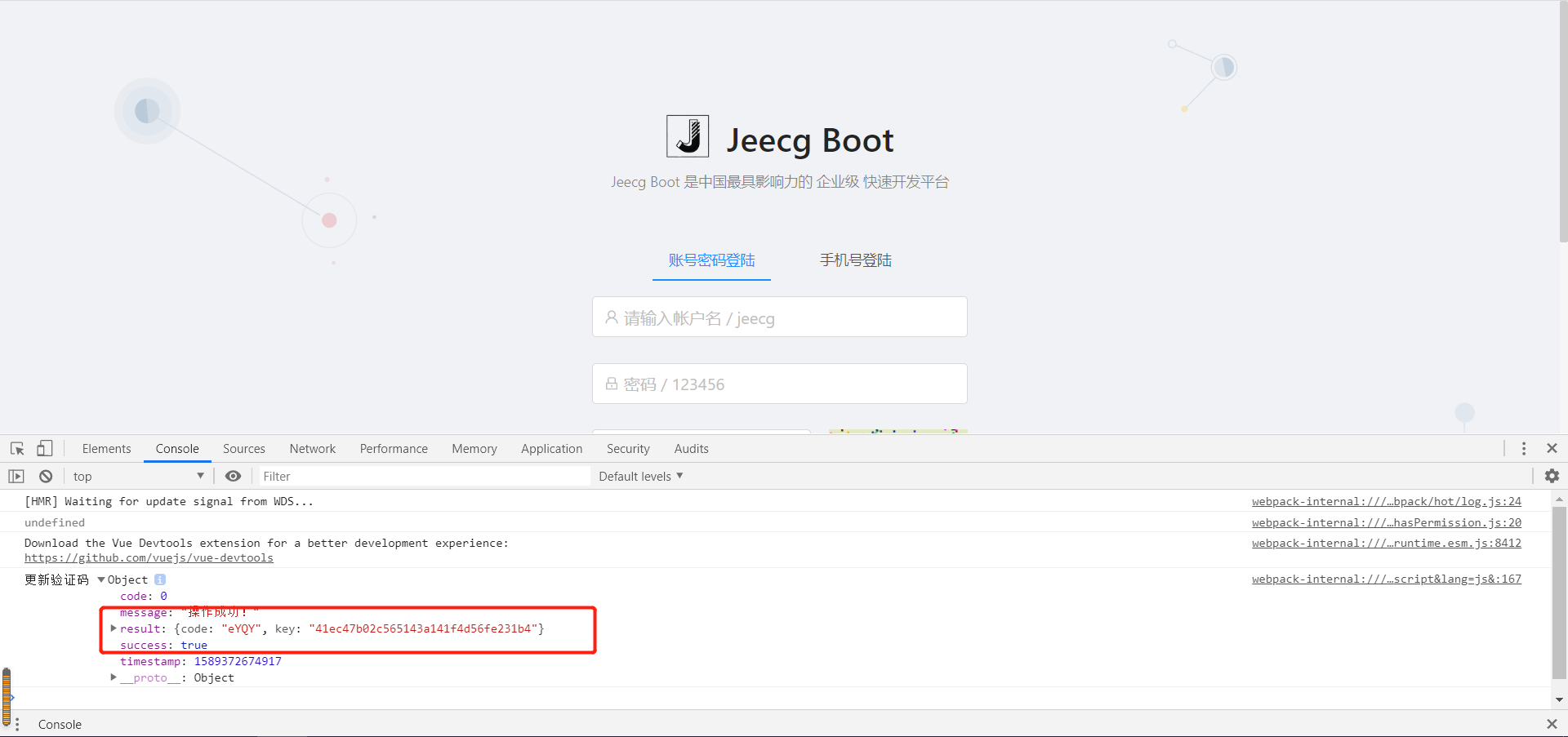Click the username input field
This screenshot has height=737, width=1568.
pyautogui.click(x=778, y=317)
